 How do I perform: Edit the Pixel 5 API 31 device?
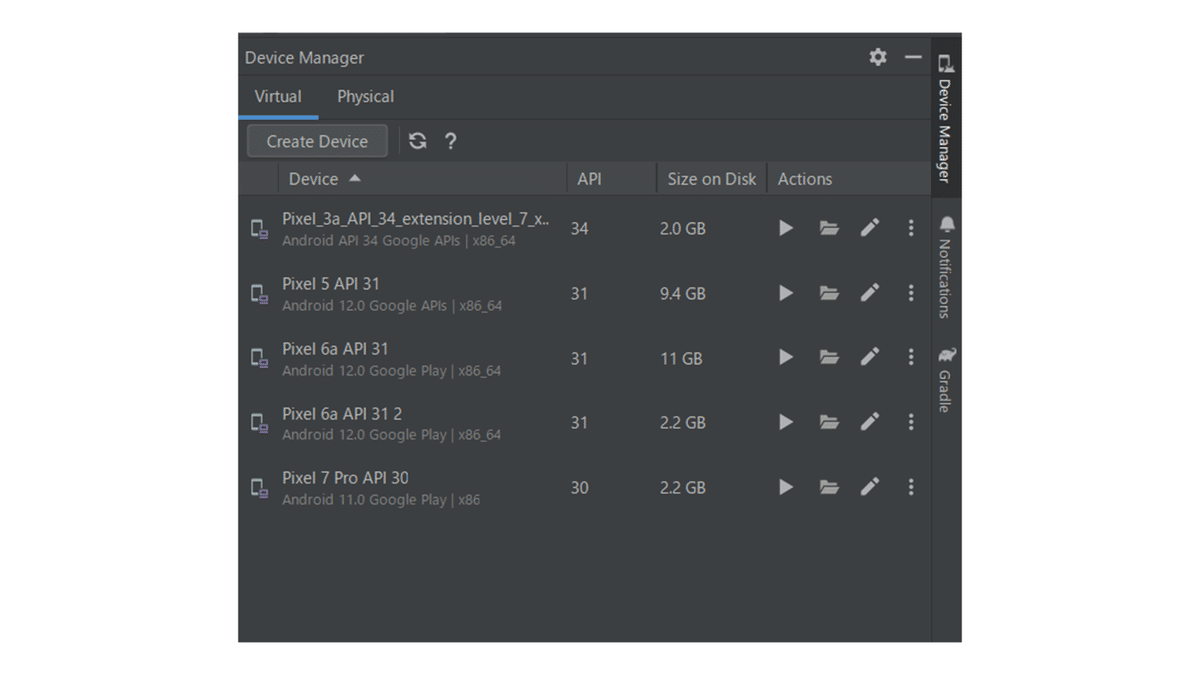[870, 293]
